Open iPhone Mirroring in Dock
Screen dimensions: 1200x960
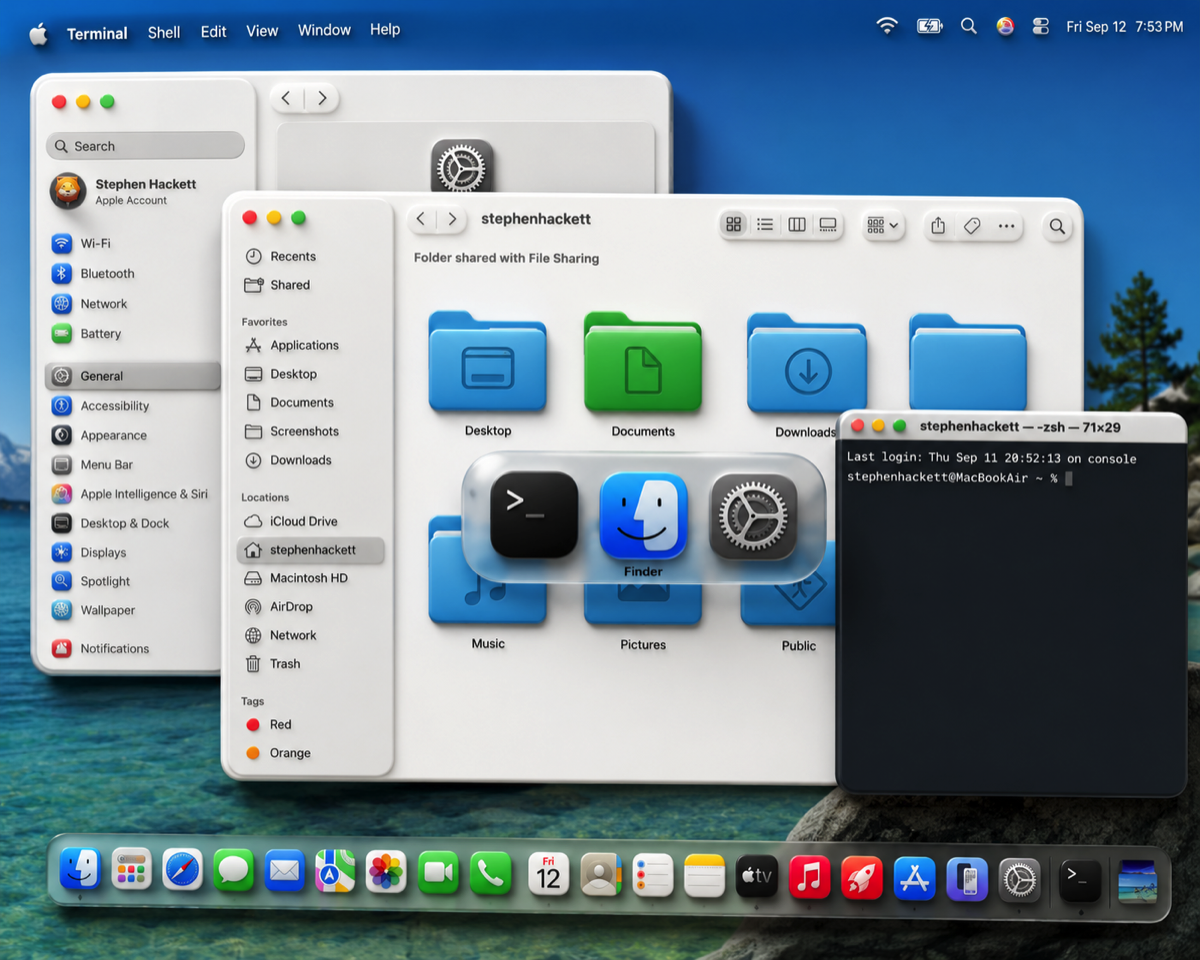click(967, 879)
